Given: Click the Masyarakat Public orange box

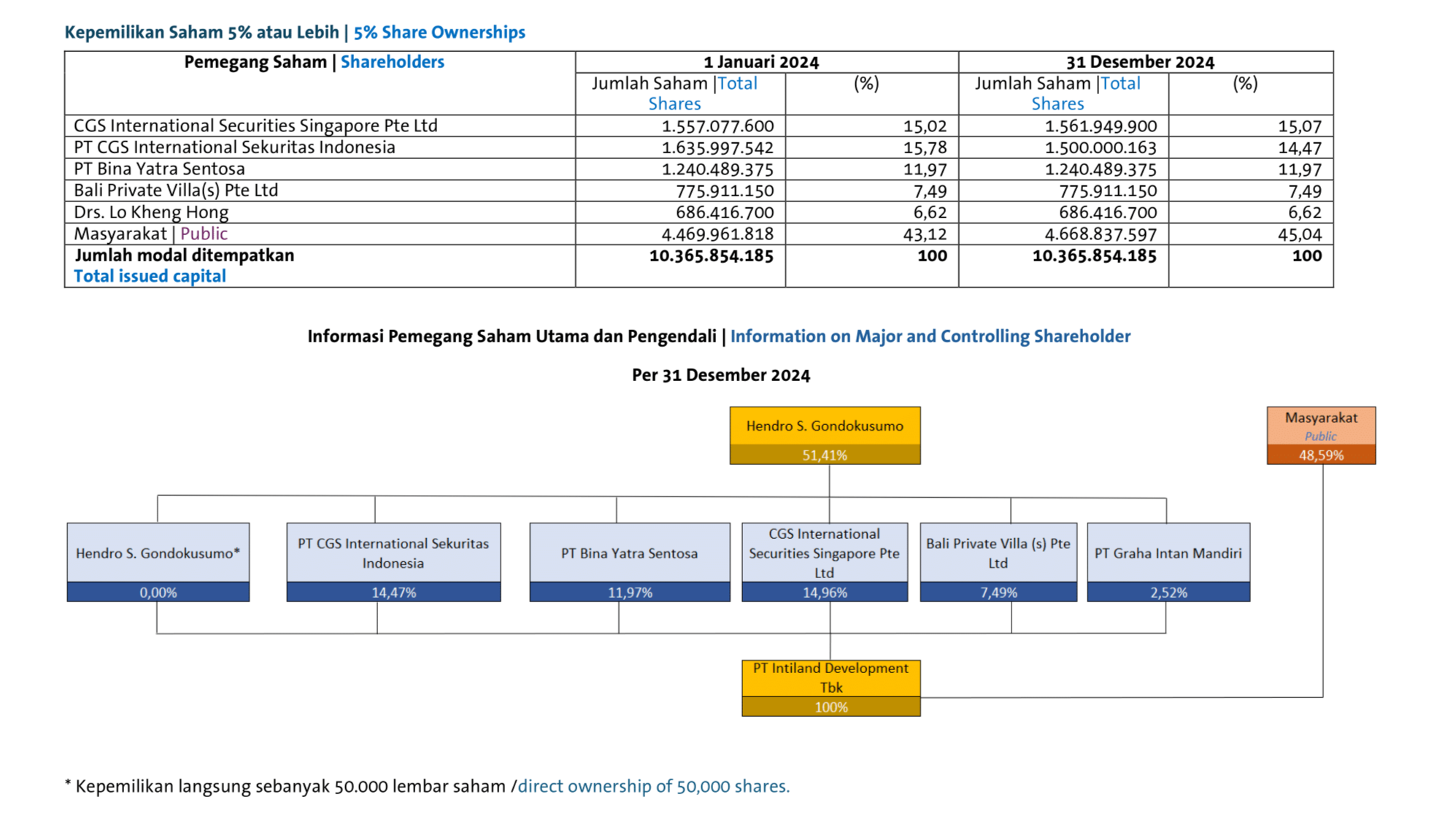Looking at the screenshot, I should pos(1320,426).
